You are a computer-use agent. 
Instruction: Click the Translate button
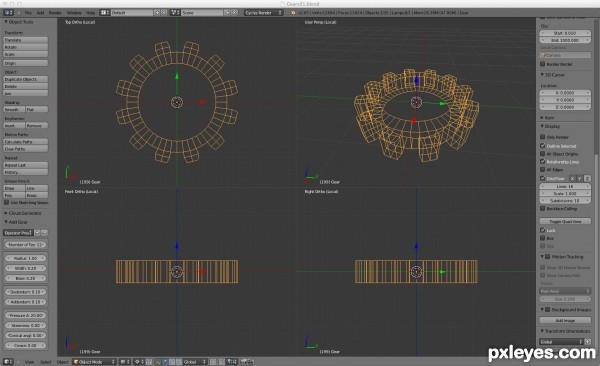[x=26, y=40]
